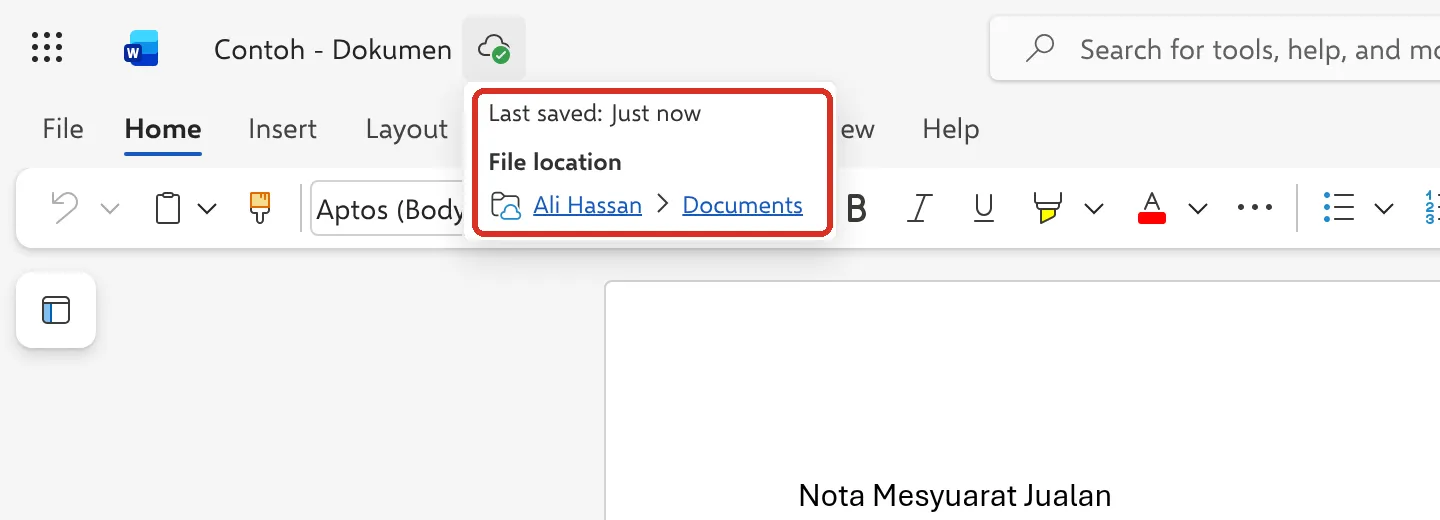Expand the font color dropdown
The image size is (1440, 520).
click(1198, 209)
